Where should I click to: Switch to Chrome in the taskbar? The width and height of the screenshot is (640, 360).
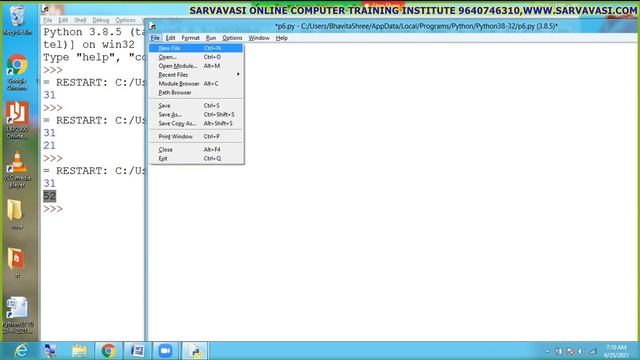coord(108,351)
